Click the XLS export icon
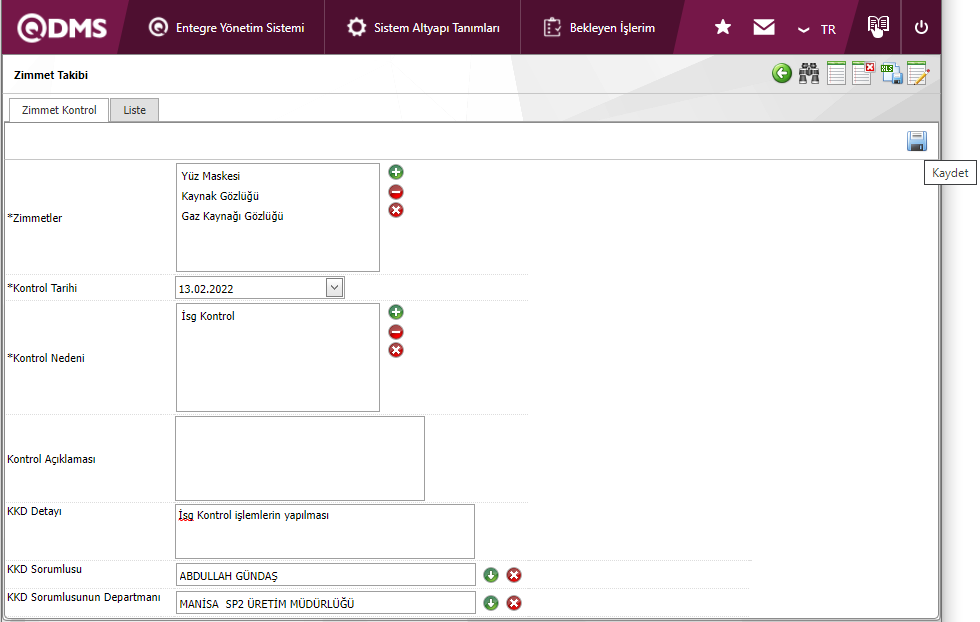The image size is (980, 622). tap(891, 73)
